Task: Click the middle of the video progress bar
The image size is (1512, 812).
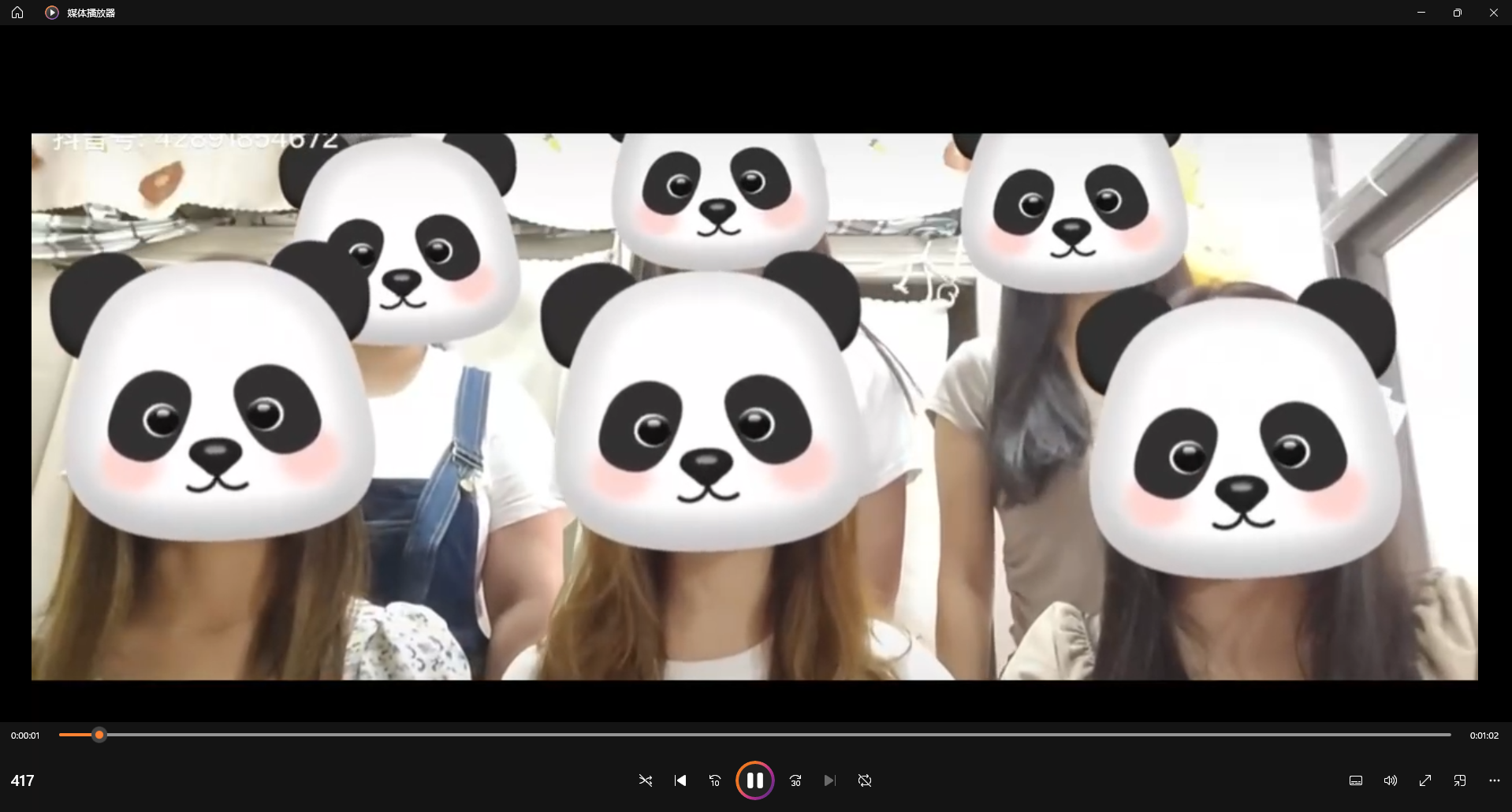Action: (x=755, y=735)
